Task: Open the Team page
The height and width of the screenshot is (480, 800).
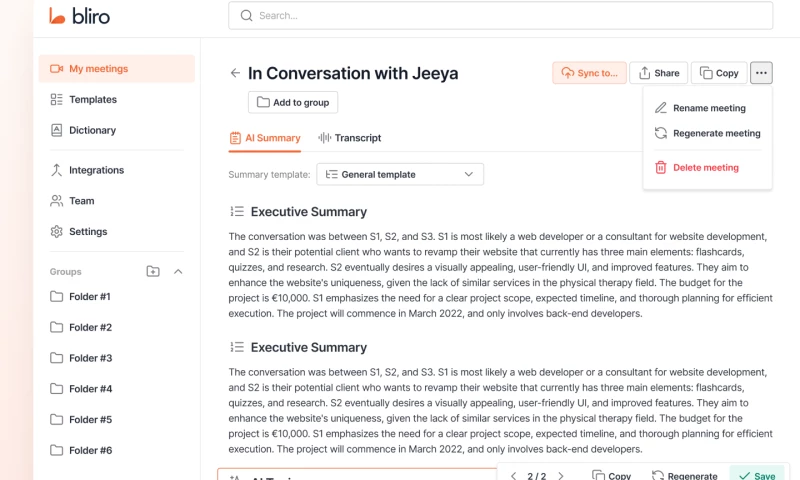Action: (82, 200)
